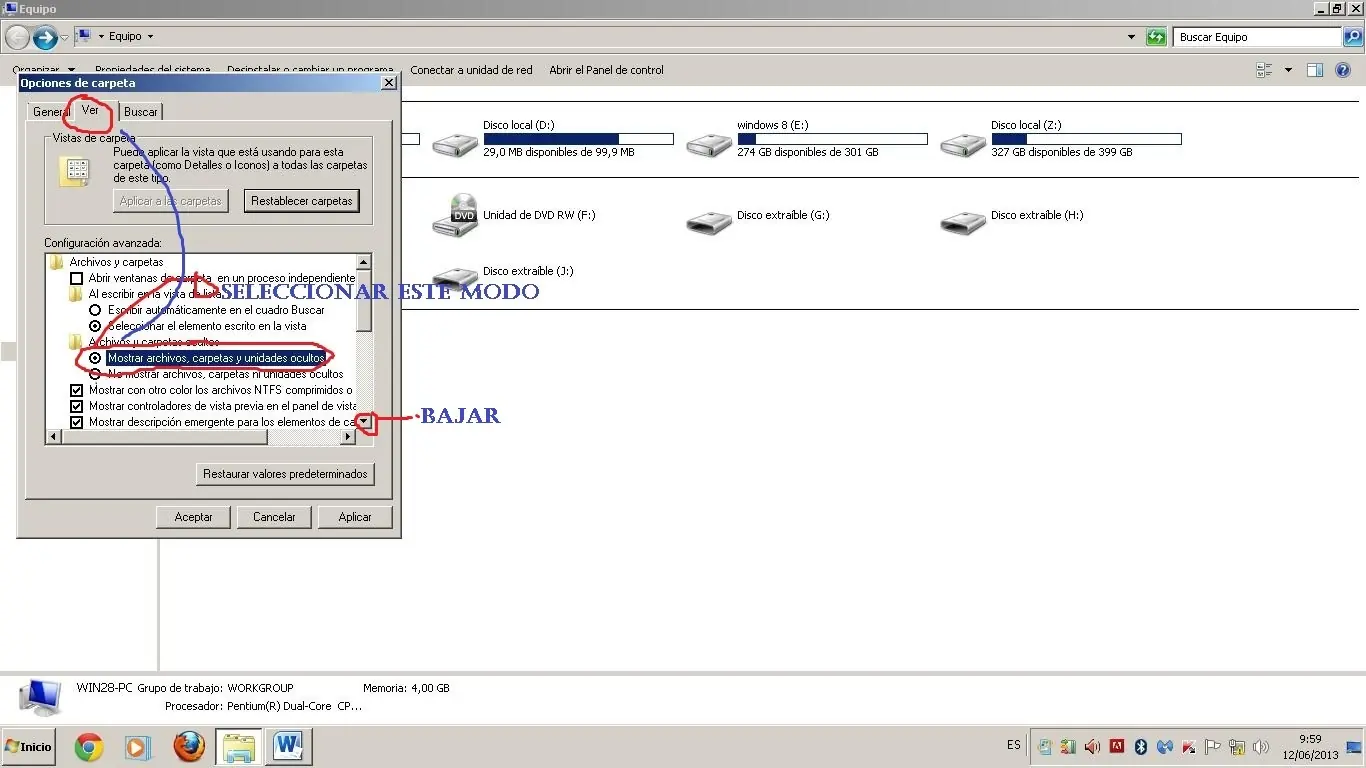Open the view options dropdown arrow

[1288, 70]
